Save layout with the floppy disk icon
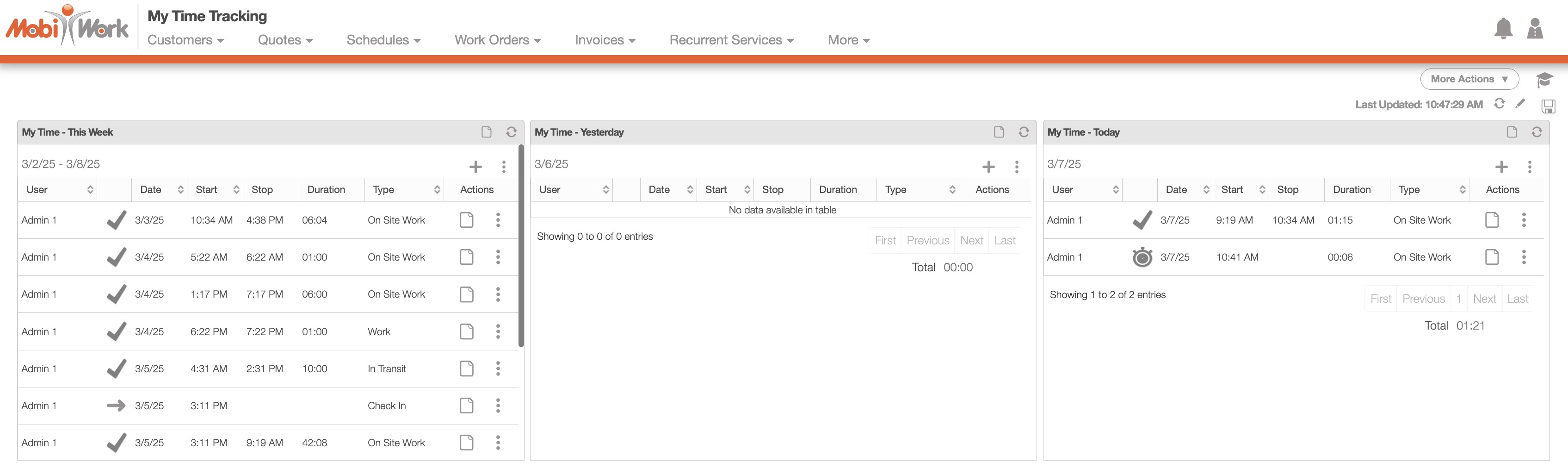 (1548, 106)
